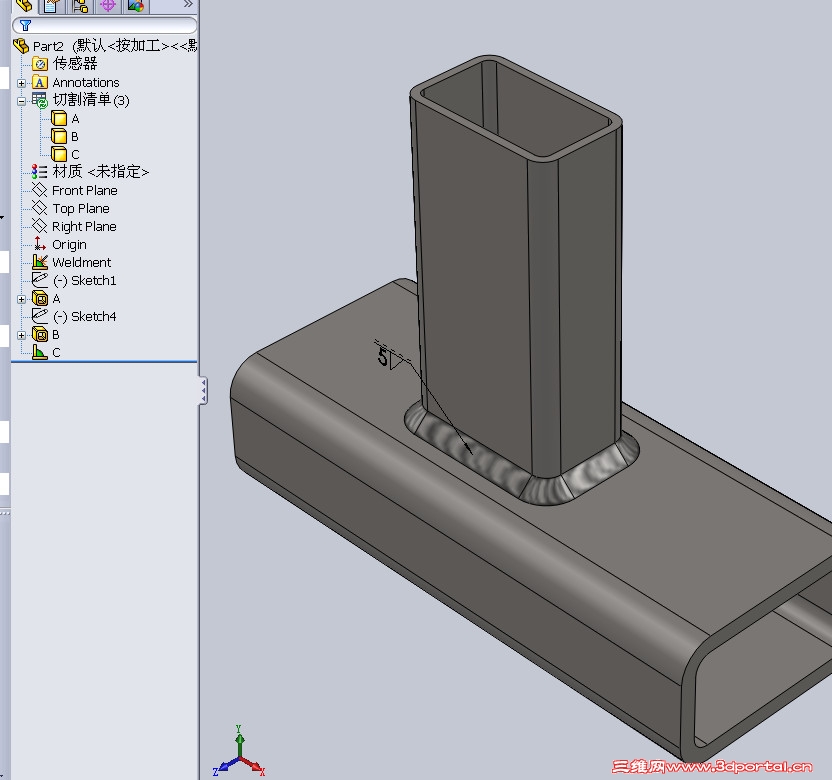Switch to the ConfigurationManager tab
The height and width of the screenshot is (780, 832).
coord(80,6)
